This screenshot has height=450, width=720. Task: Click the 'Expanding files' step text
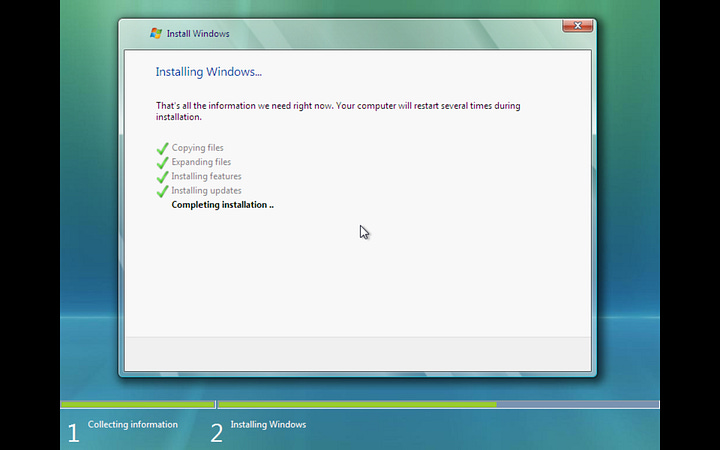click(201, 162)
